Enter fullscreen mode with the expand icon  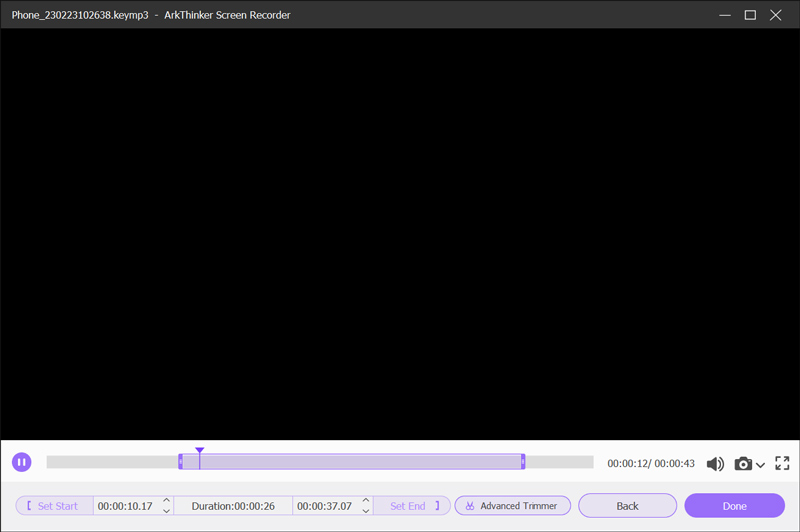782,463
